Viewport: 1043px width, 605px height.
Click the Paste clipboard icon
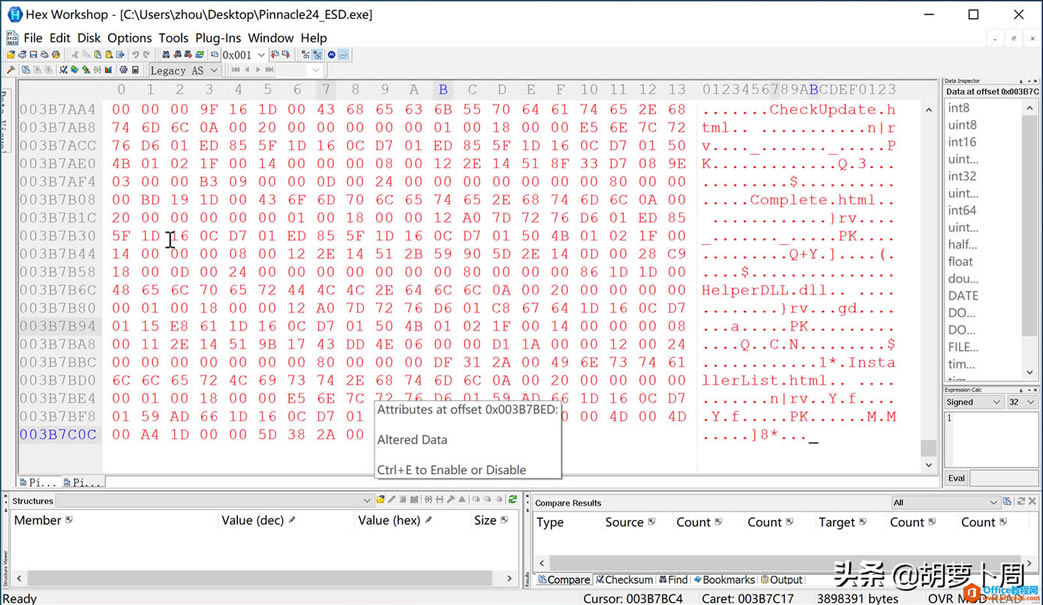pos(98,55)
